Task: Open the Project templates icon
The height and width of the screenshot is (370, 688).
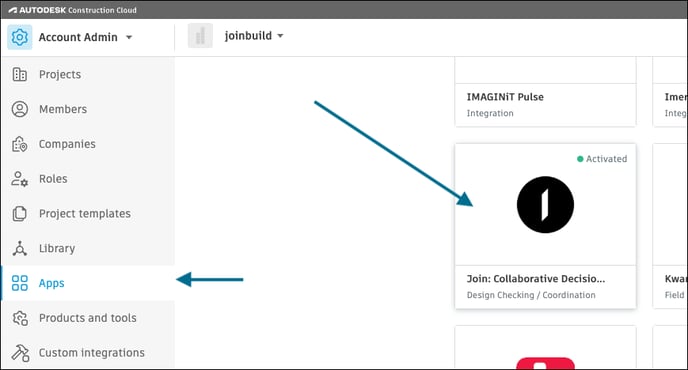Action: click(x=20, y=214)
